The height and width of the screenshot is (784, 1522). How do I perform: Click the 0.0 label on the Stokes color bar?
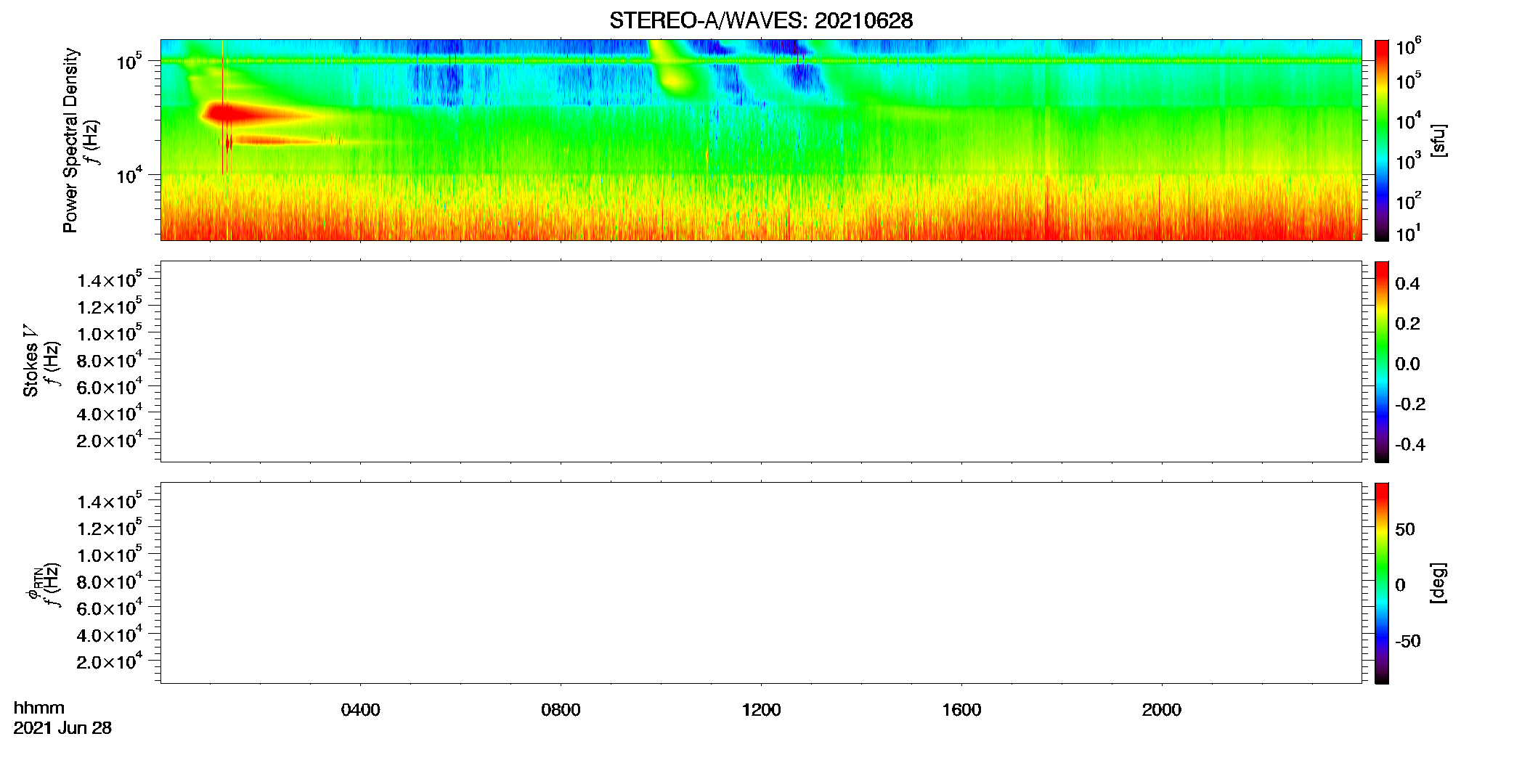pos(1407,364)
